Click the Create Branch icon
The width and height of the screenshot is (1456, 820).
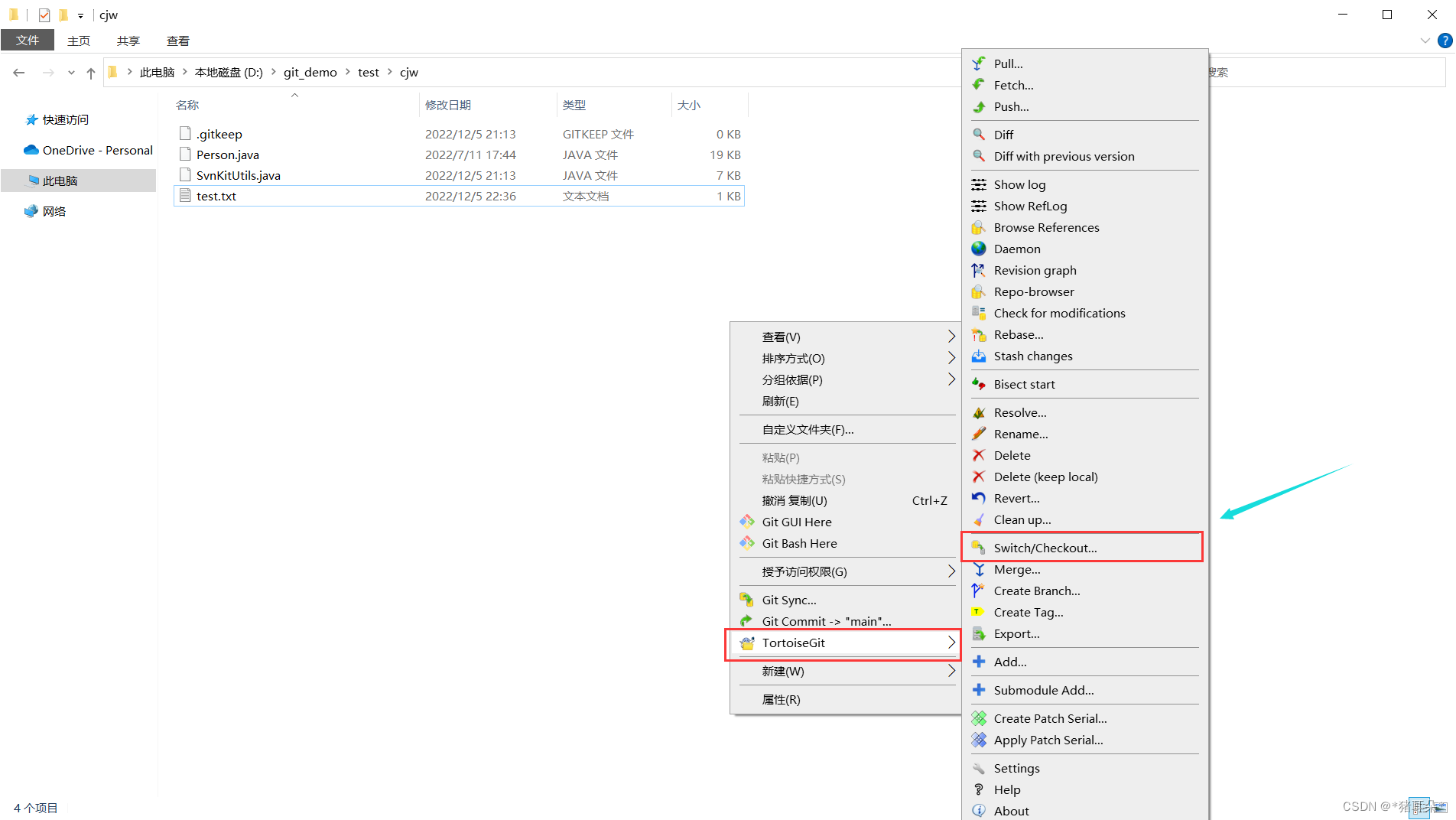[979, 591]
